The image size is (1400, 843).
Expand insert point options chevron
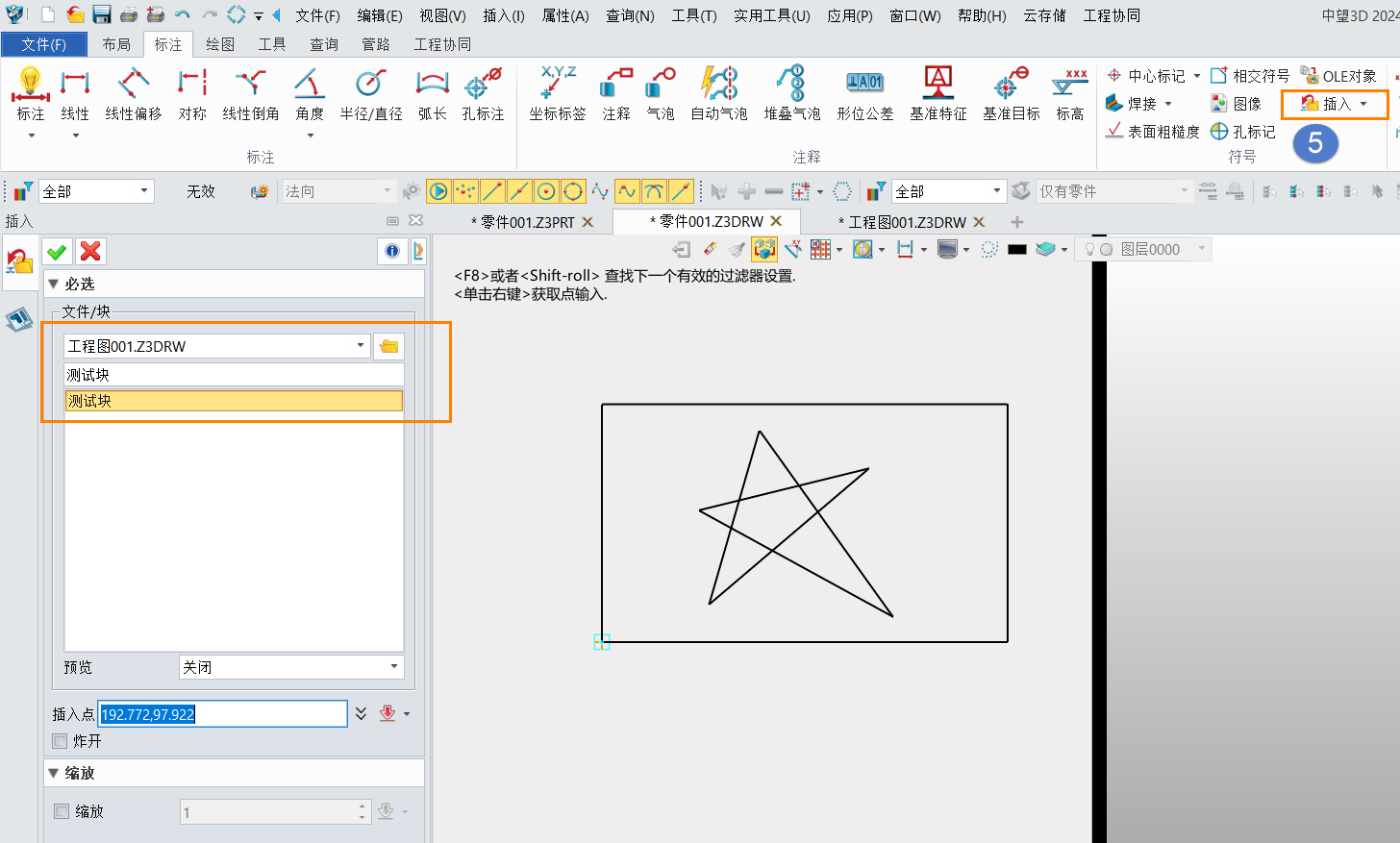click(x=361, y=713)
